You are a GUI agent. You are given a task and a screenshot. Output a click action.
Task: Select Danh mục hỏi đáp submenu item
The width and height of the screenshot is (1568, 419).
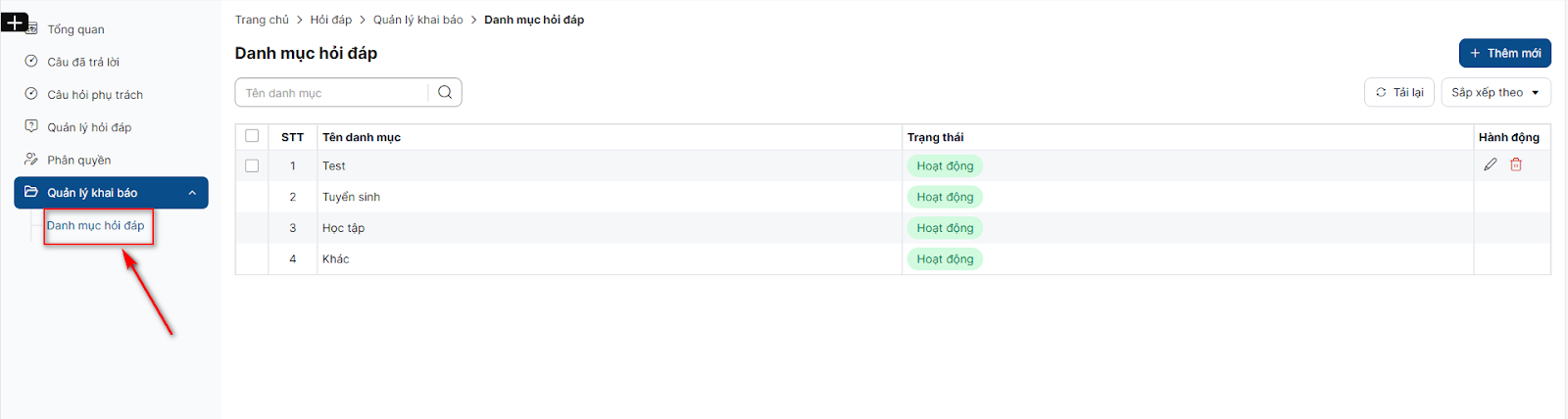click(96, 225)
